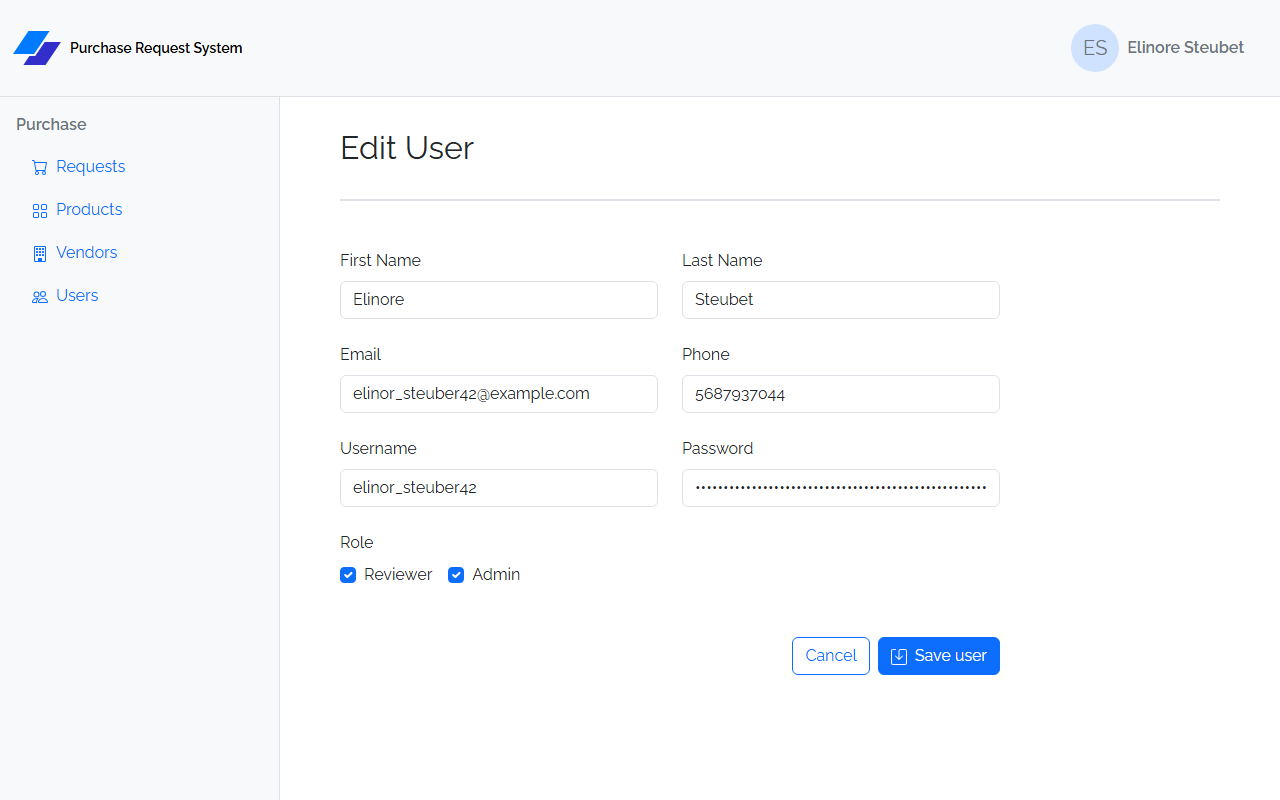
Task: Uncheck the Reviewer role checkbox
Action: pyautogui.click(x=348, y=575)
